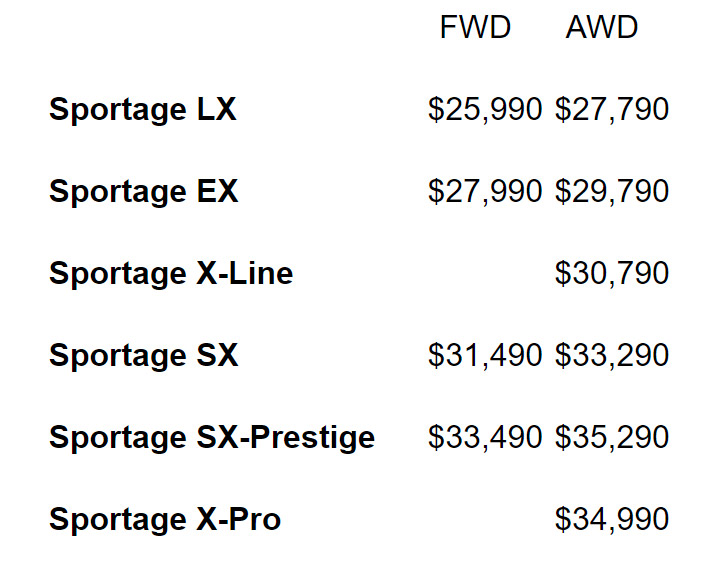Select the $29,790 EX AWD price
This screenshot has width=727, height=561.
612,191
